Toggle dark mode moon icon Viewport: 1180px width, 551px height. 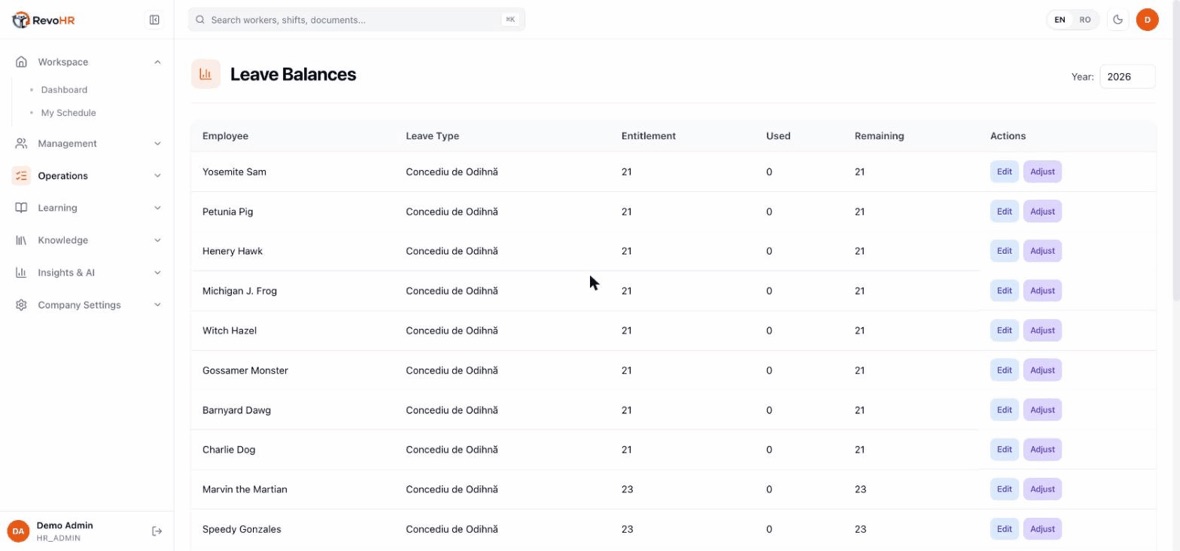pos(1118,20)
